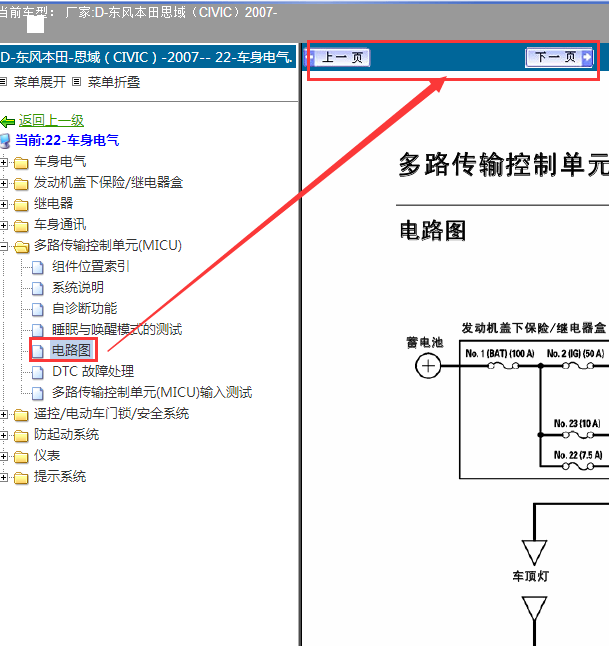Select the 仪表 folder label
The height and width of the screenshot is (646, 609).
coord(47,456)
